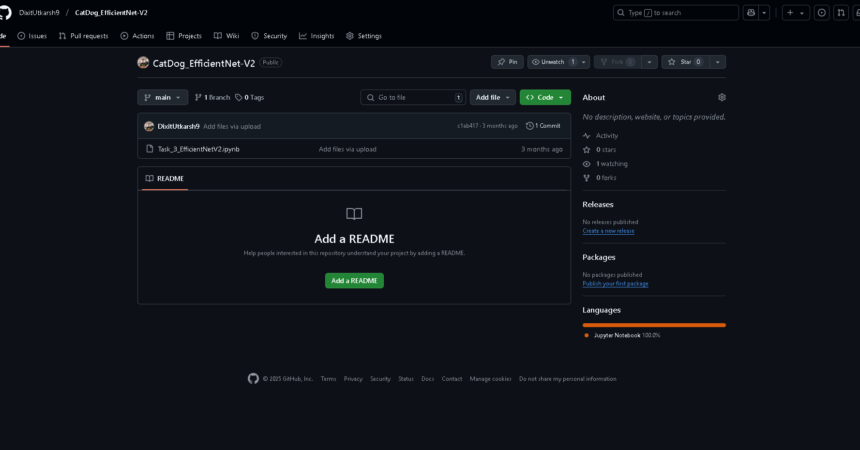Click Do not share my personal information
The height and width of the screenshot is (450, 860).
[568, 379]
